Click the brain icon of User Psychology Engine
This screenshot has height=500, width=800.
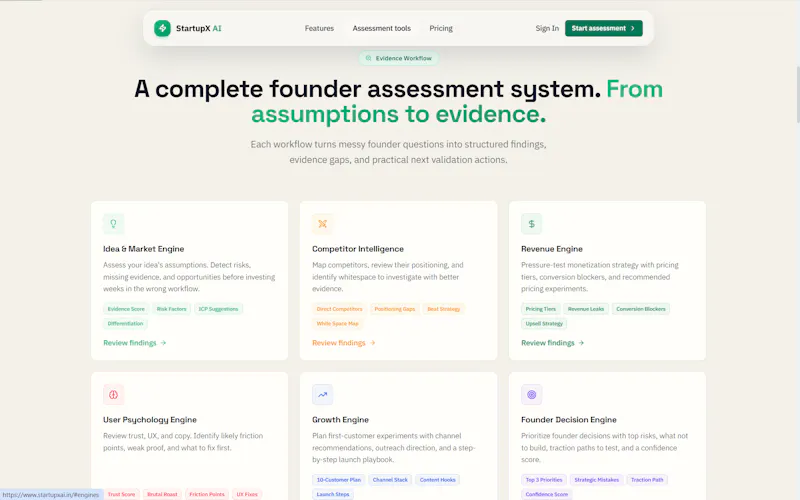[x=113, y=394]
